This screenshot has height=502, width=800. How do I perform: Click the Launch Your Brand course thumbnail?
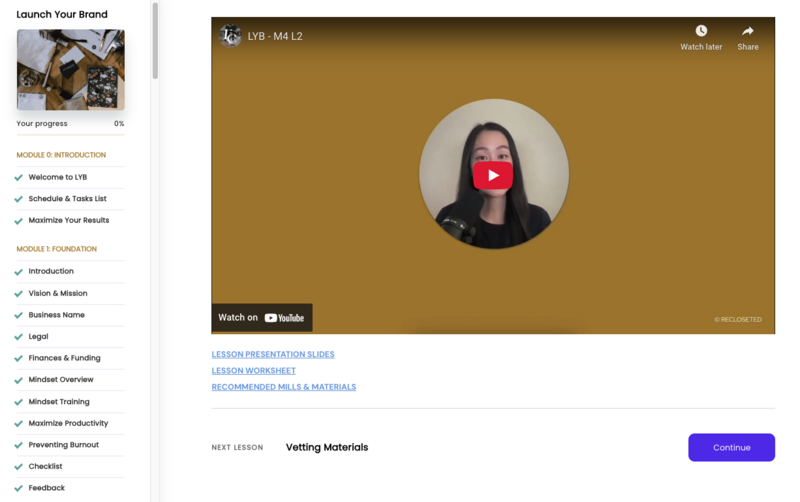(70, 69)
